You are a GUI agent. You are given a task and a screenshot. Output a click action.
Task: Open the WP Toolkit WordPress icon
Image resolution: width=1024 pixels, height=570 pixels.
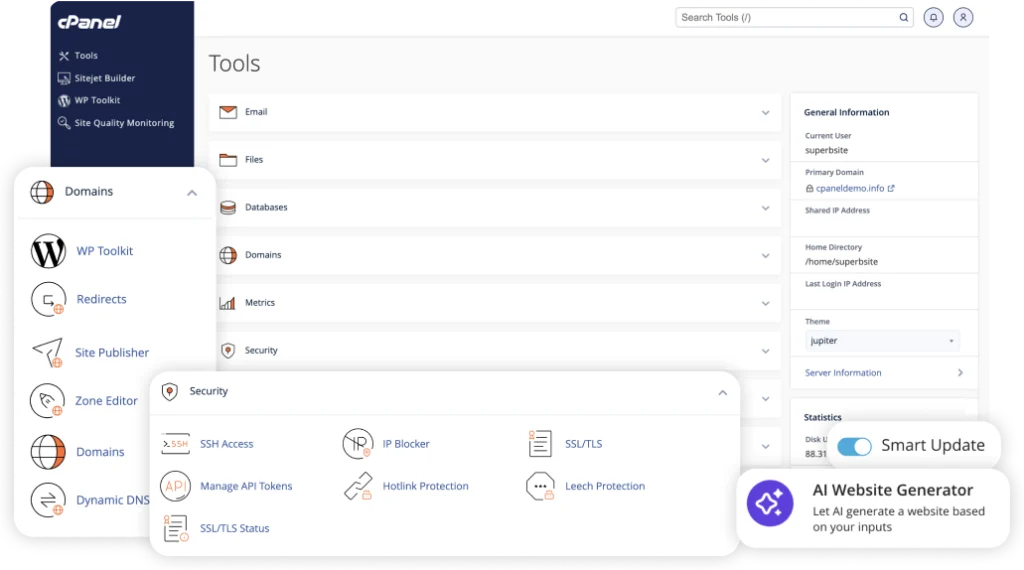[x=48, y=251]
